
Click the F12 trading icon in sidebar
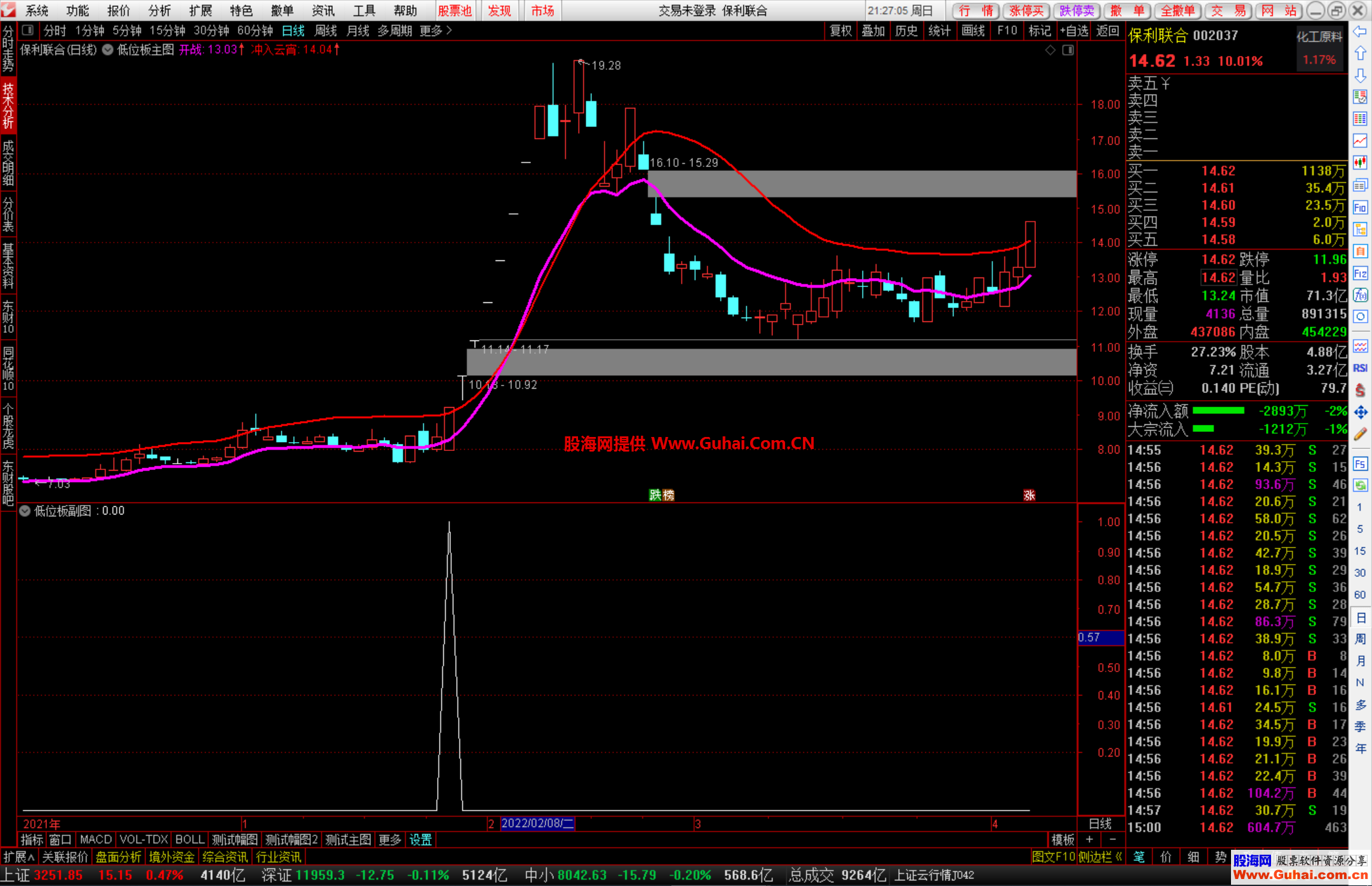pyautogui.click(x=1360, y=274)
